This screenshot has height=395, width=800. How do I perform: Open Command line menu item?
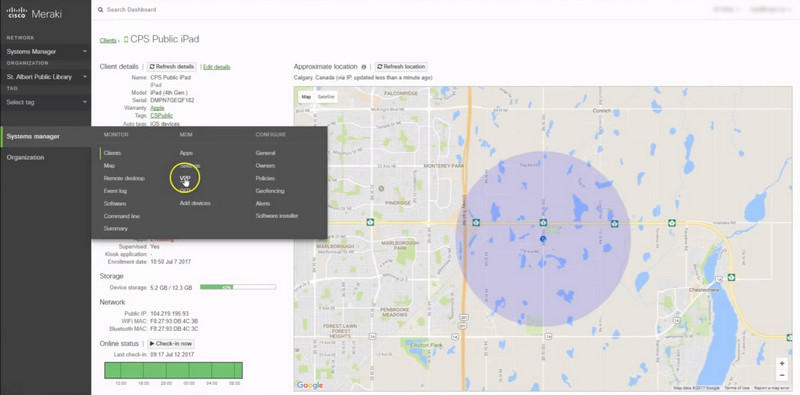click(121, 216)
